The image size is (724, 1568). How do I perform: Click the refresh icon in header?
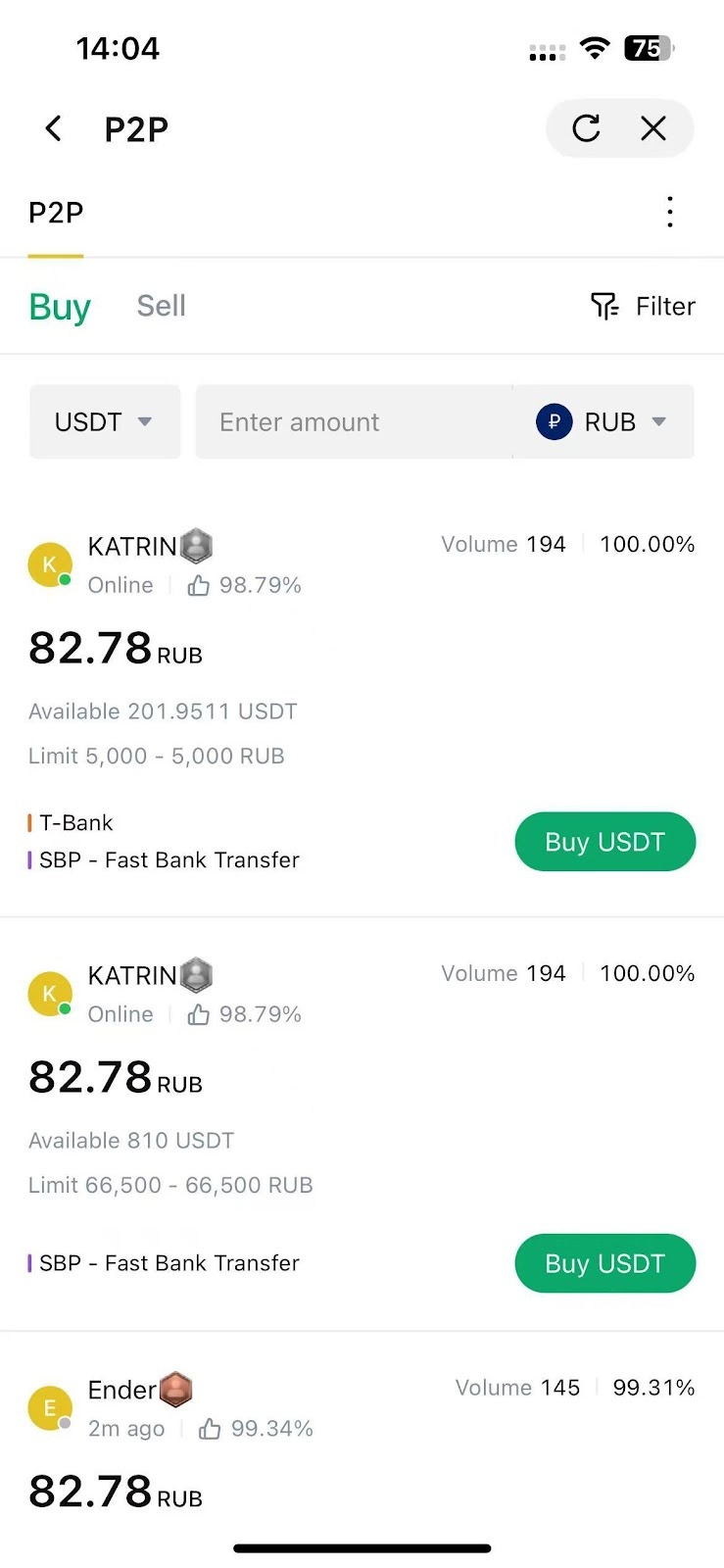pyautogui.click(x=586, y=128)
